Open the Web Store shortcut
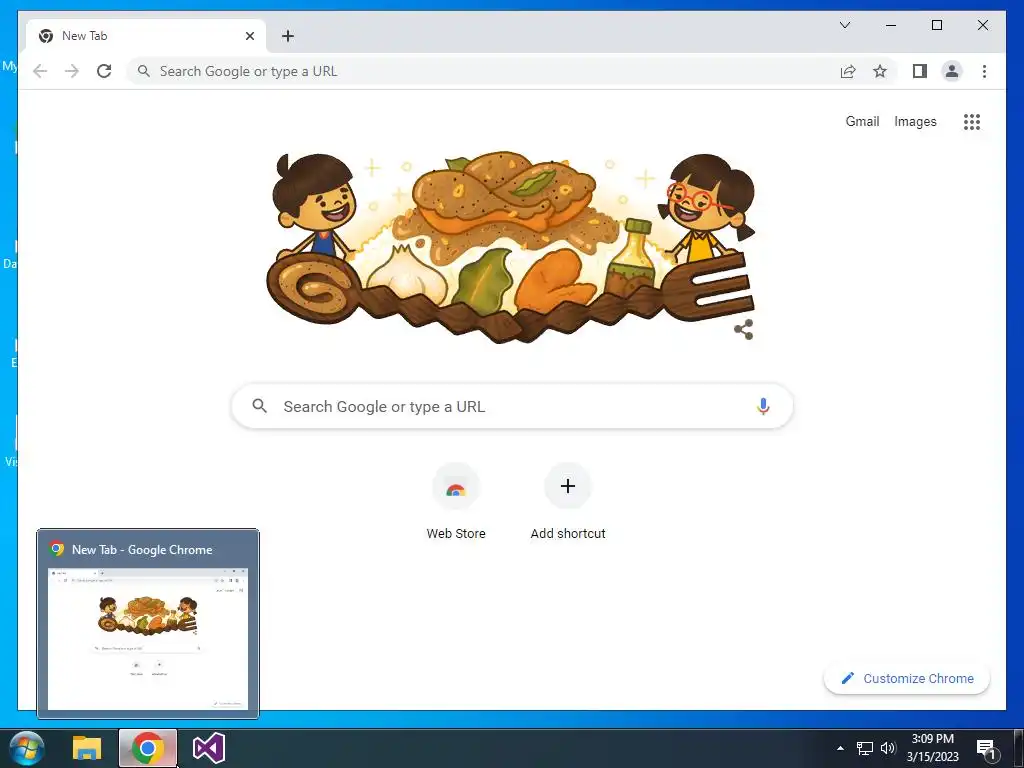Screen dimensions: 1024x768 pyautogui.click(x=456, y=501)
